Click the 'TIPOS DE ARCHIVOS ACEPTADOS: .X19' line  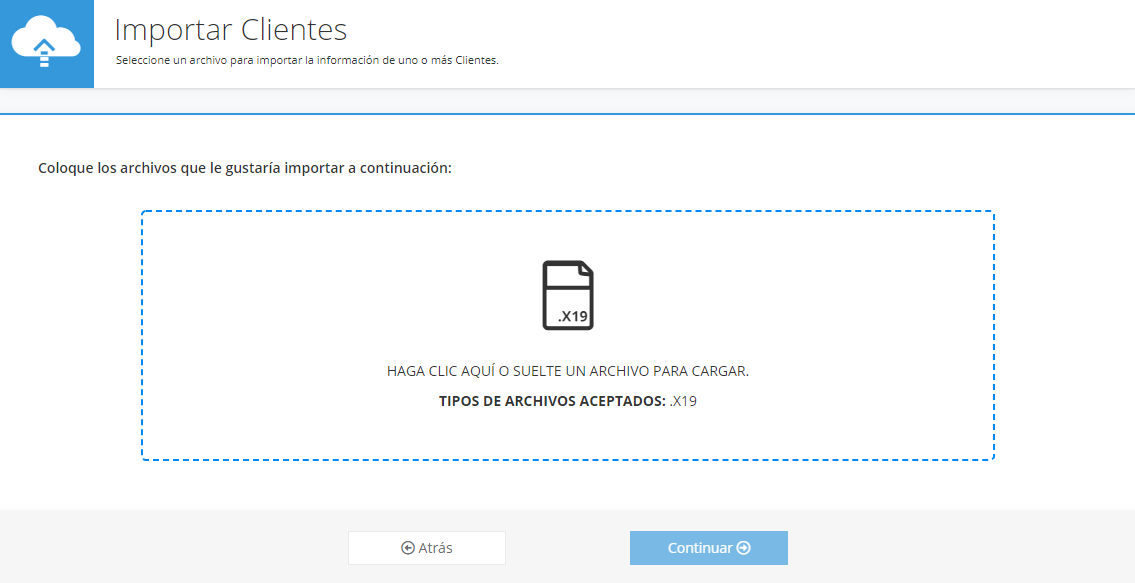point(568,401)
